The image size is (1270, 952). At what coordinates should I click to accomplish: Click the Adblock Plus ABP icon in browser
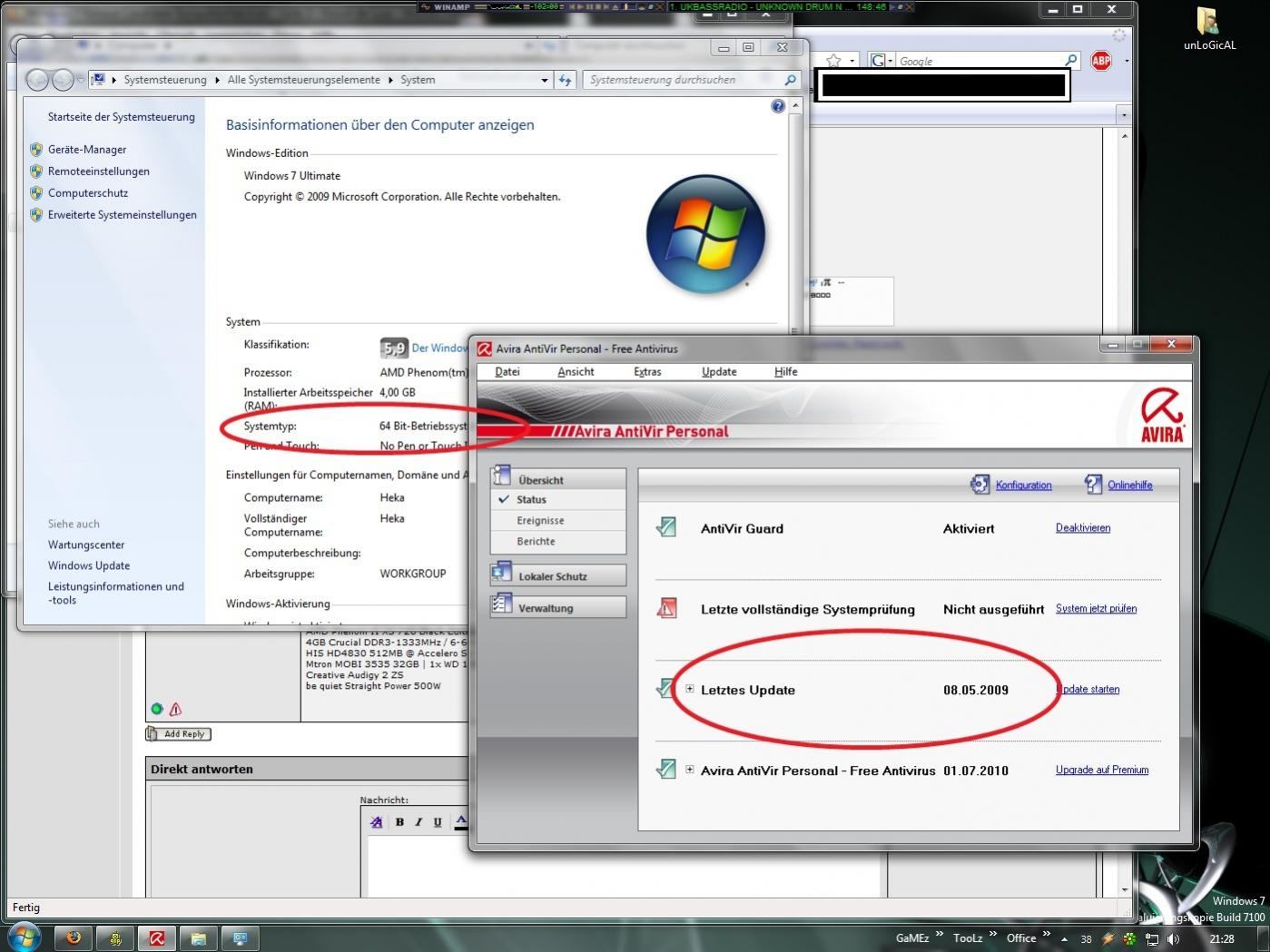point(1101,61)
